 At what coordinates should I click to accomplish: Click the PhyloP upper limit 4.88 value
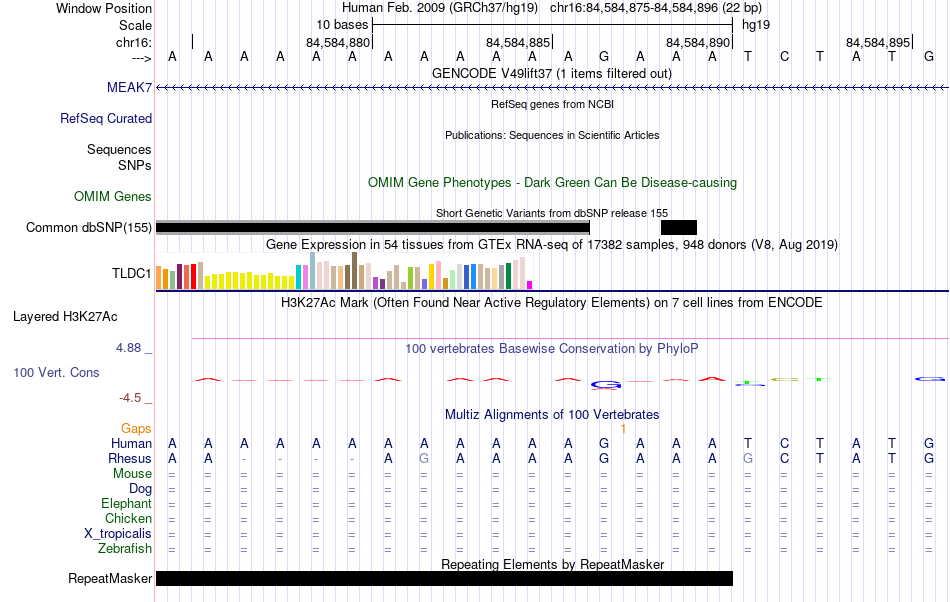pyautogui.click(x=128, y=348)
